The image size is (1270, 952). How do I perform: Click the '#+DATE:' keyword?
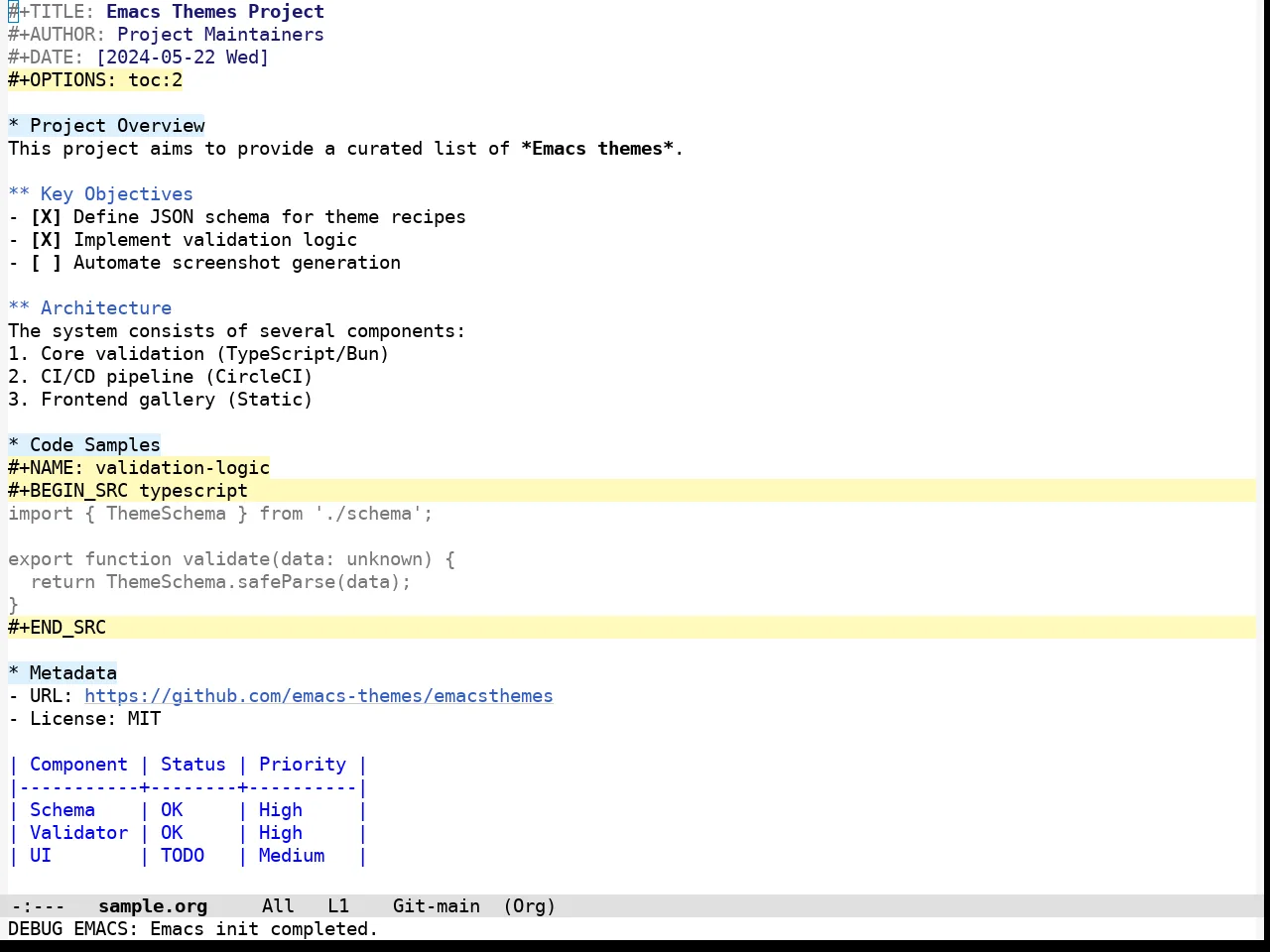46,58
